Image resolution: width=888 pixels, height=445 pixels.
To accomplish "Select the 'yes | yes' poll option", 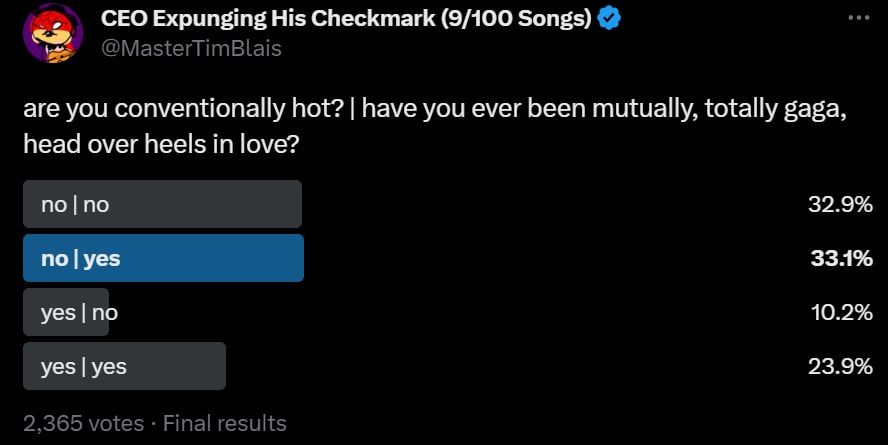I will pos(124,366).
